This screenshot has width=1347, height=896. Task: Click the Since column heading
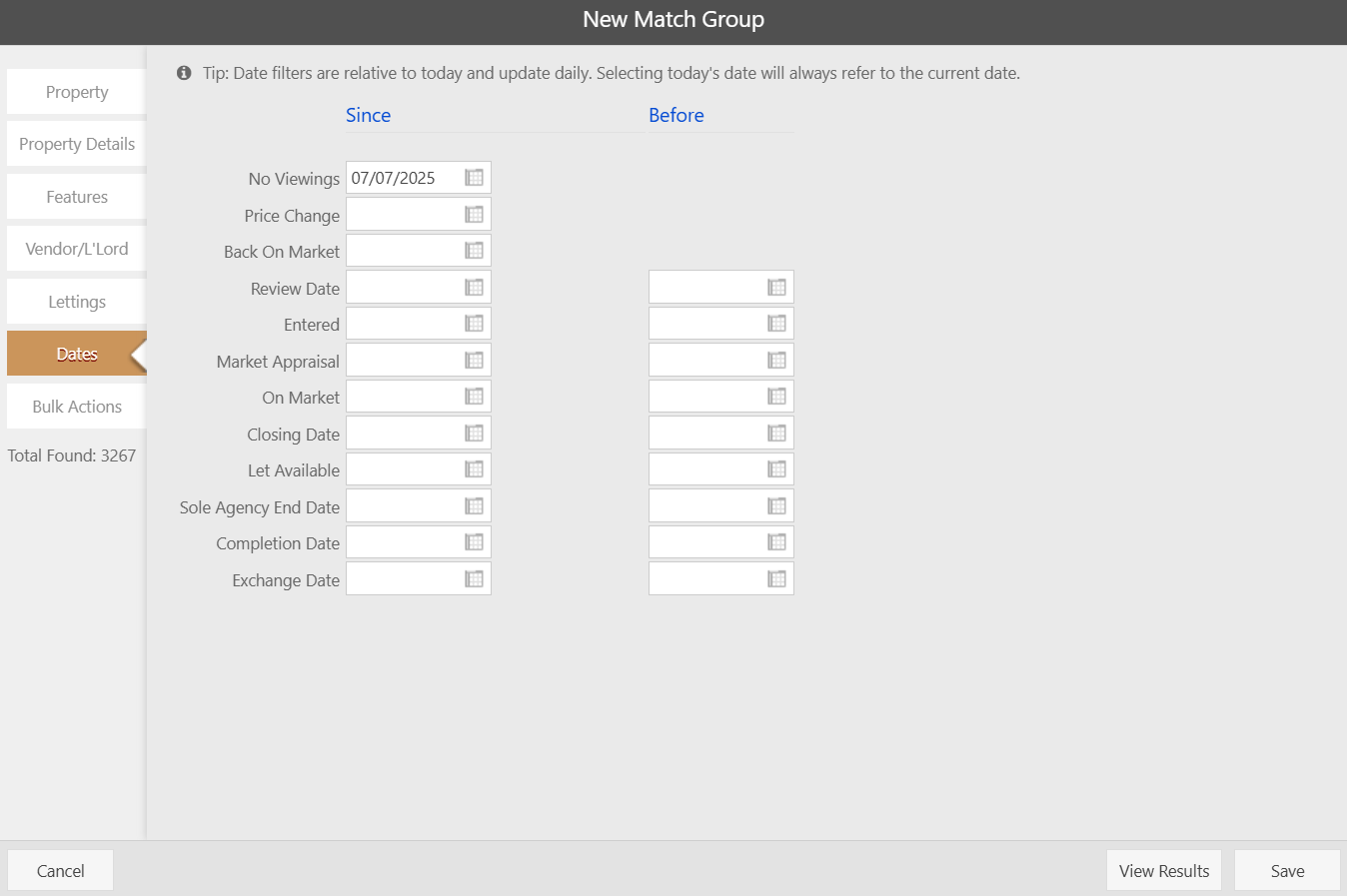(x=368, y=115)
